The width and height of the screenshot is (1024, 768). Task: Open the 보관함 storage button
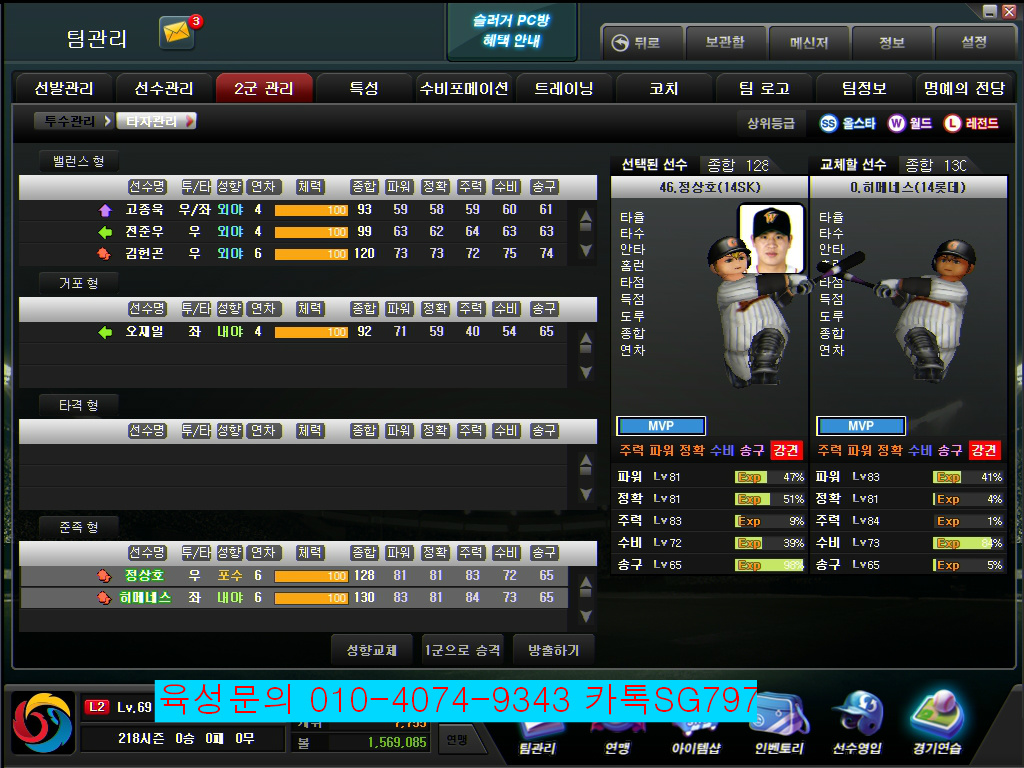725,43
